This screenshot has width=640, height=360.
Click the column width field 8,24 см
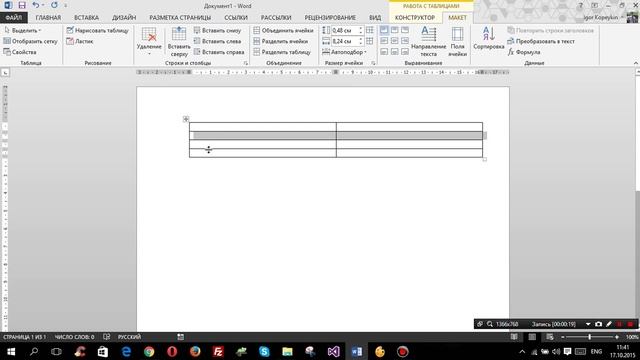tap(344, 41)
